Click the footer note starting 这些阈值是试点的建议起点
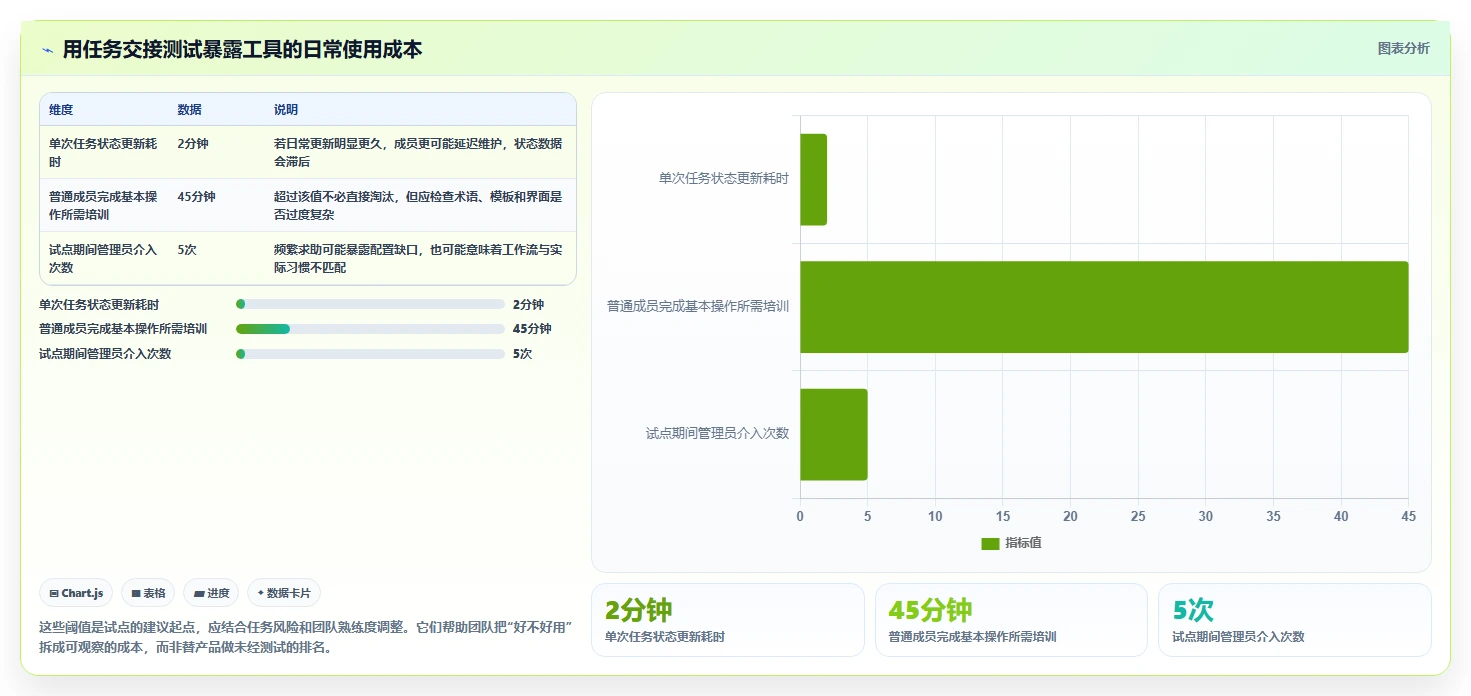This screenshot has width=1471, height=696. pos(305,637)
